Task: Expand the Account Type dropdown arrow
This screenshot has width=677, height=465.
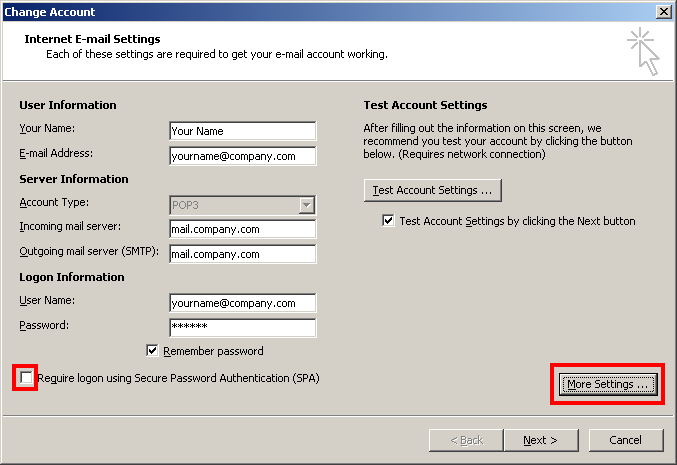Action: coord(307,205)
